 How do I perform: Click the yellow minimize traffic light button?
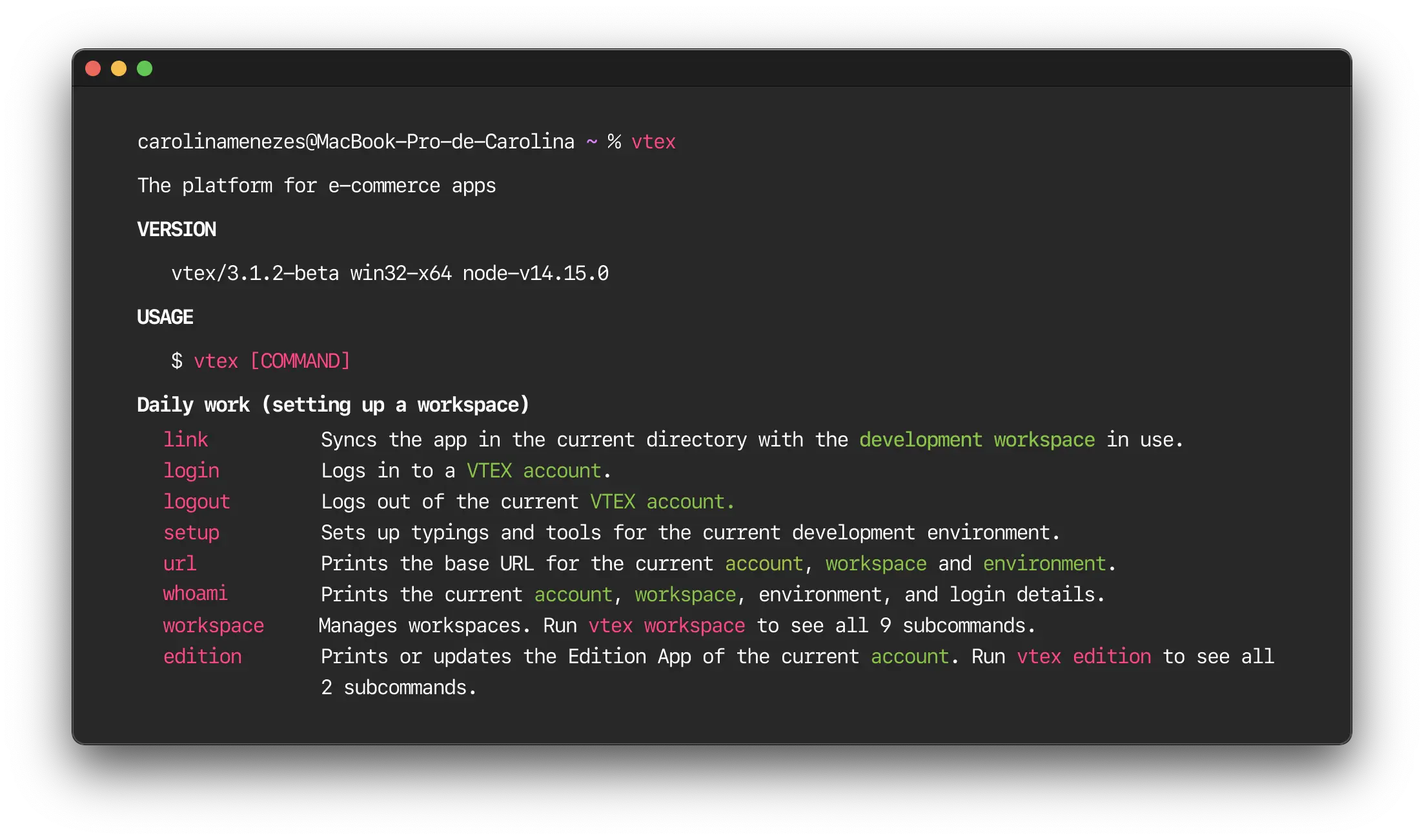pos(119,68)
